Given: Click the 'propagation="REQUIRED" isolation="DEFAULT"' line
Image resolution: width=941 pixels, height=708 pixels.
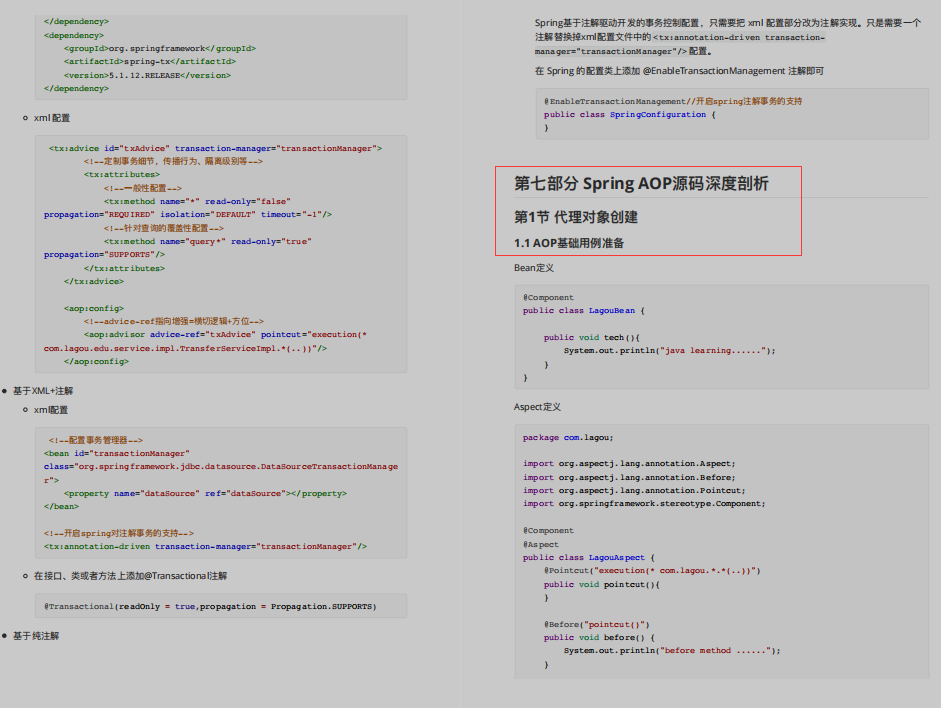Looking at the screenshot, I should (x=188, y=214).
